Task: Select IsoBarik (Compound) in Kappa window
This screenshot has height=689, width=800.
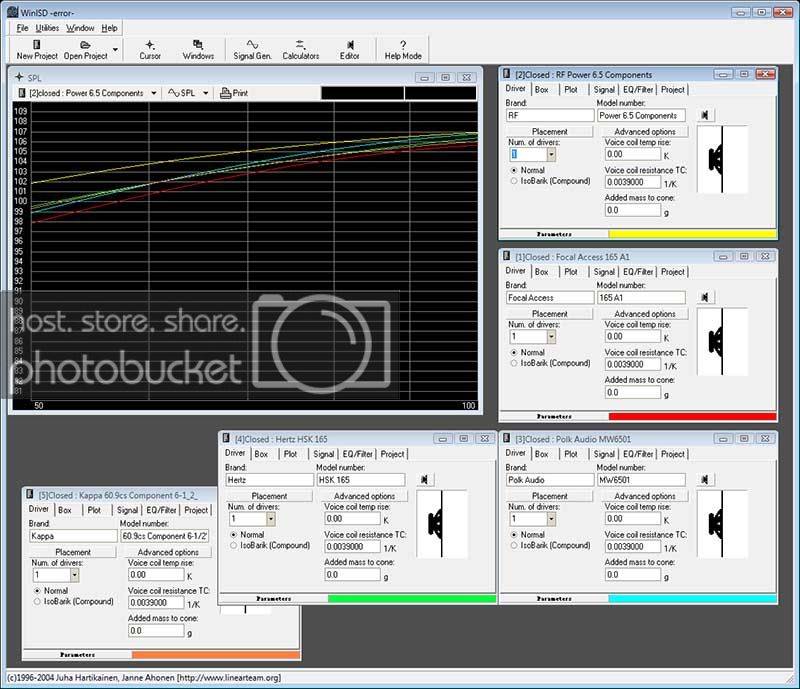Action: click(x=37, y=601)
